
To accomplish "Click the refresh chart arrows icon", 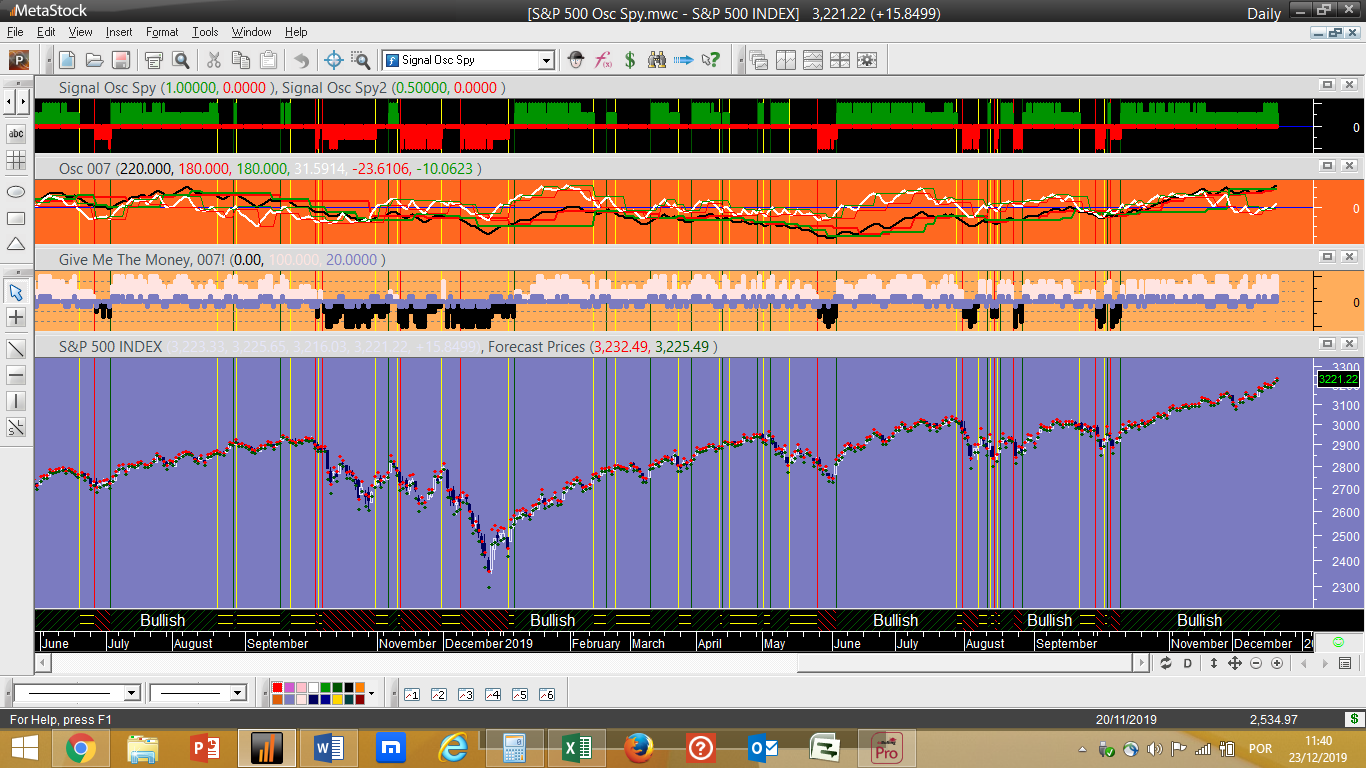I will point(1166,663).
